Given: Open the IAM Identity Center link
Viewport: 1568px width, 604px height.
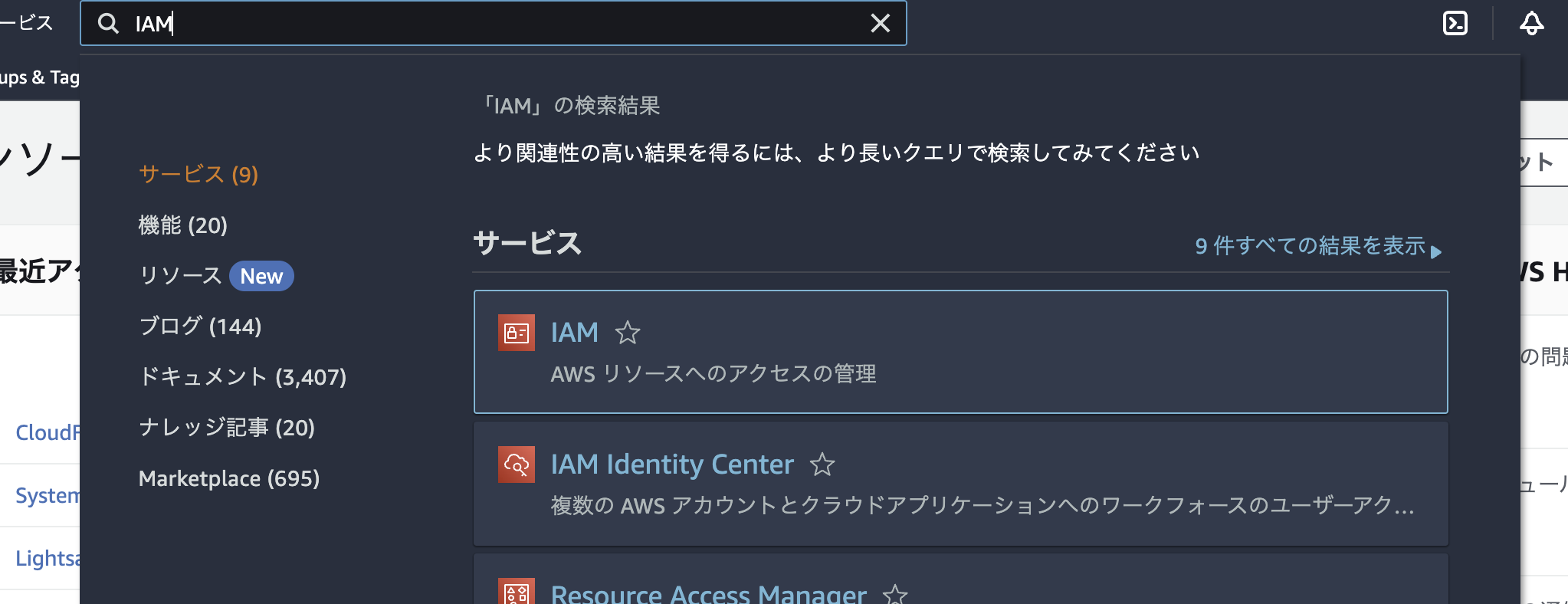Looking at the screenshot, I should [x=672, y=464].
